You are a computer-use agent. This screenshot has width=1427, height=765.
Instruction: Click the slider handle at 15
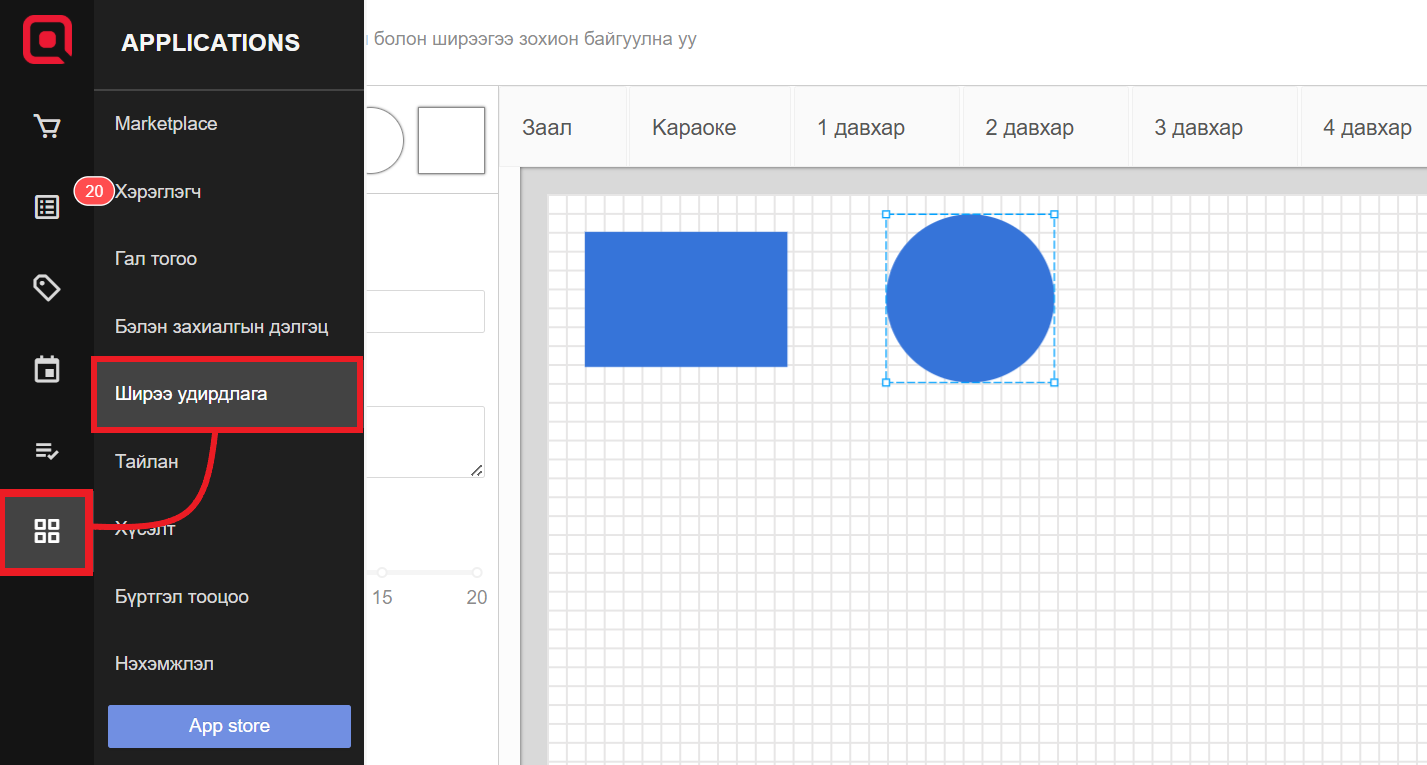pos(382,573)
